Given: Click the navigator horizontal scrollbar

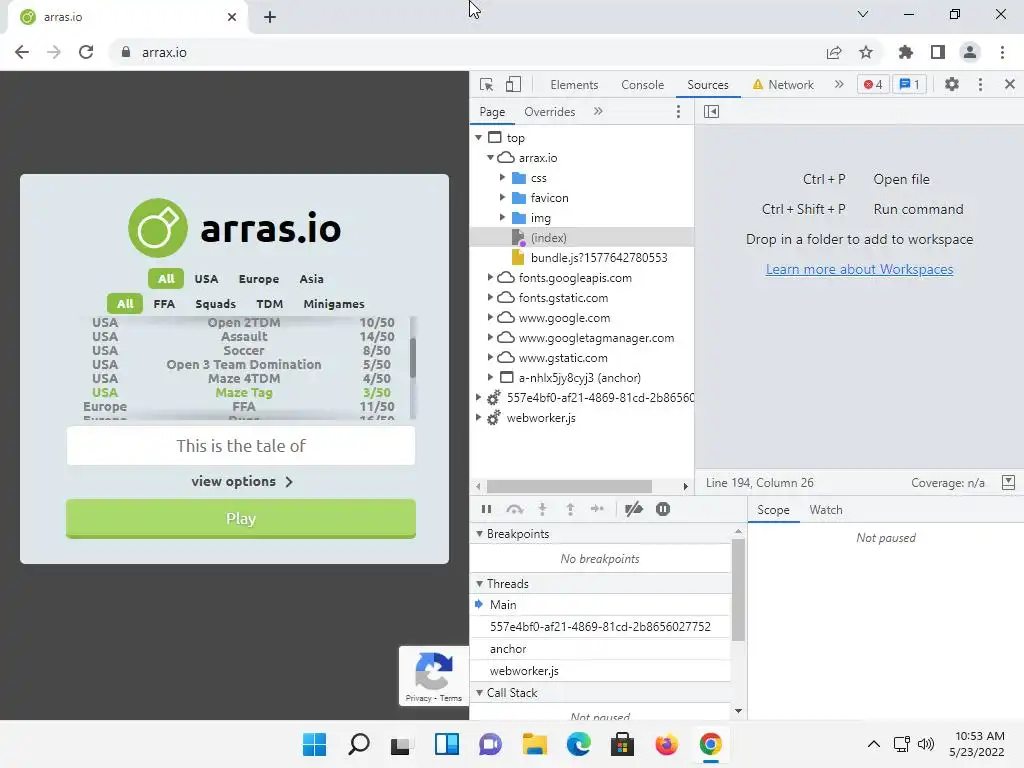Looking at the screenshot, I should [569, 487].
